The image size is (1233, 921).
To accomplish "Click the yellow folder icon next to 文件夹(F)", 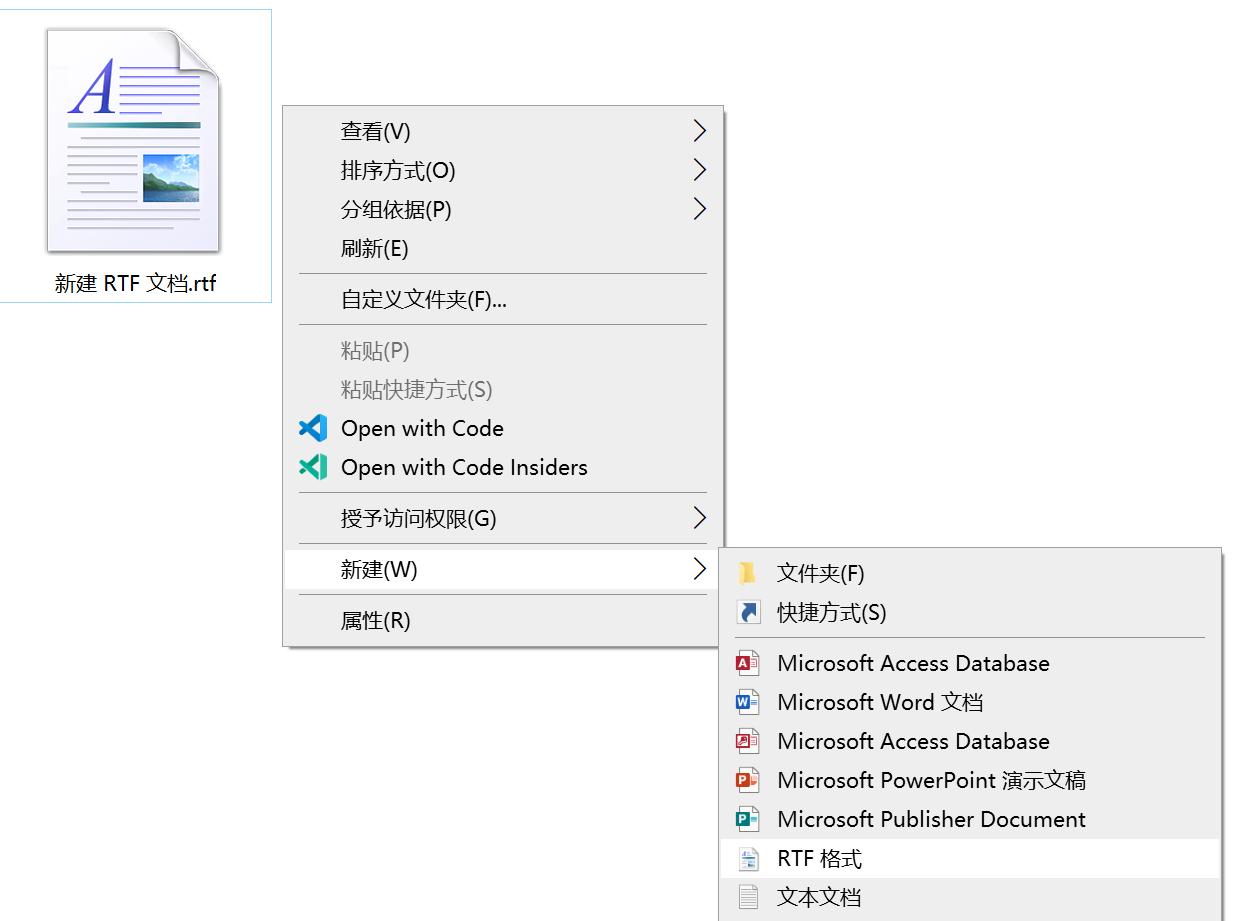I will [747, 572].
